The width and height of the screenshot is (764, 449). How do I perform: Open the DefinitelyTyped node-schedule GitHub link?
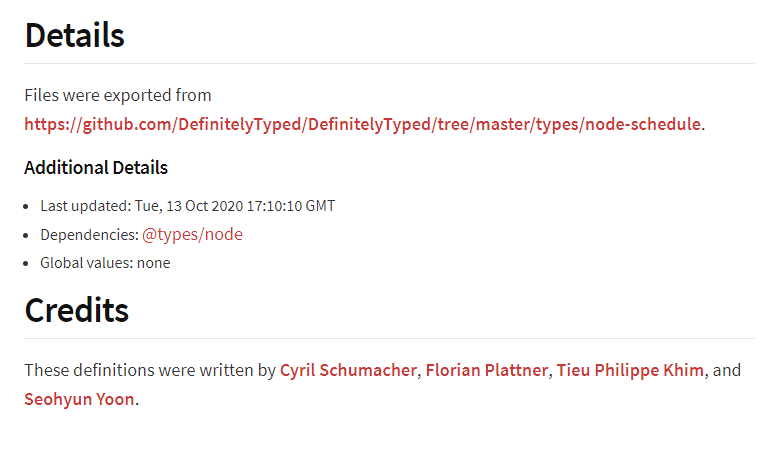tap(363, 125)
